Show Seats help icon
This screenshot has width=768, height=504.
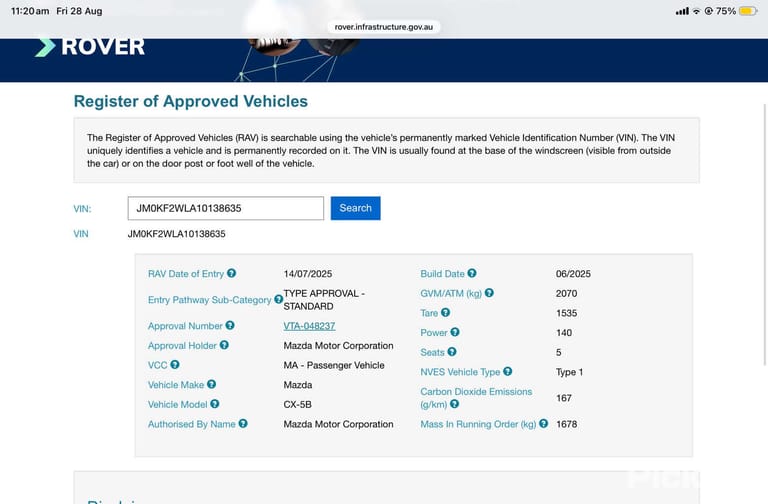point(452,352)
